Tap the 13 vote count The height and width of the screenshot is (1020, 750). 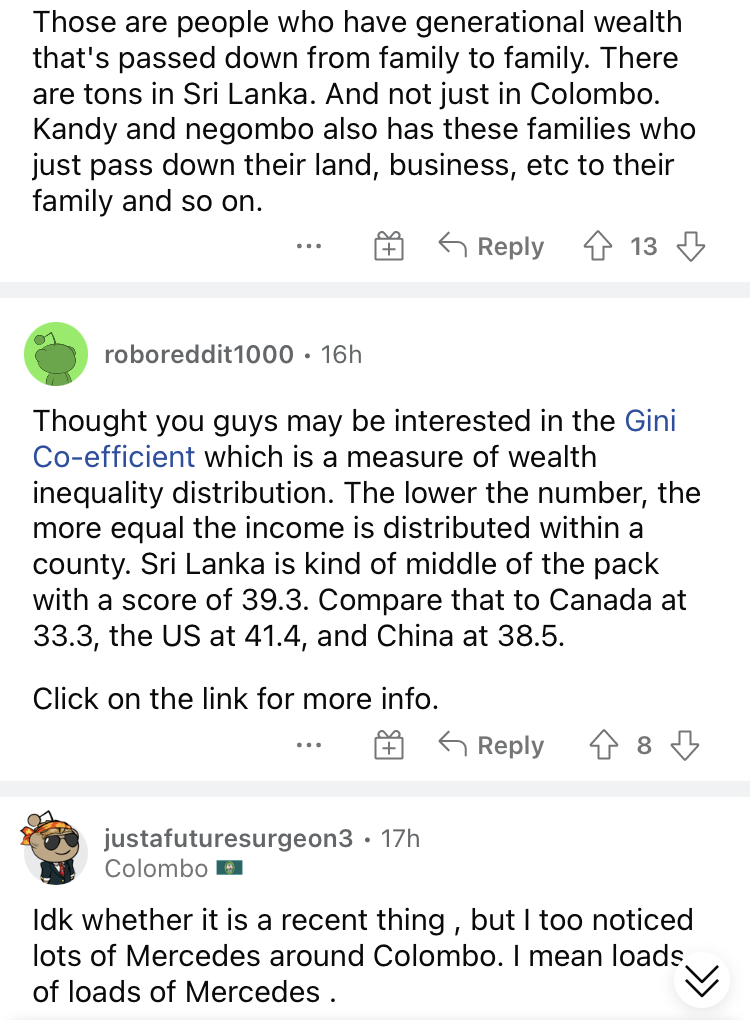click(x=643, y=247)
